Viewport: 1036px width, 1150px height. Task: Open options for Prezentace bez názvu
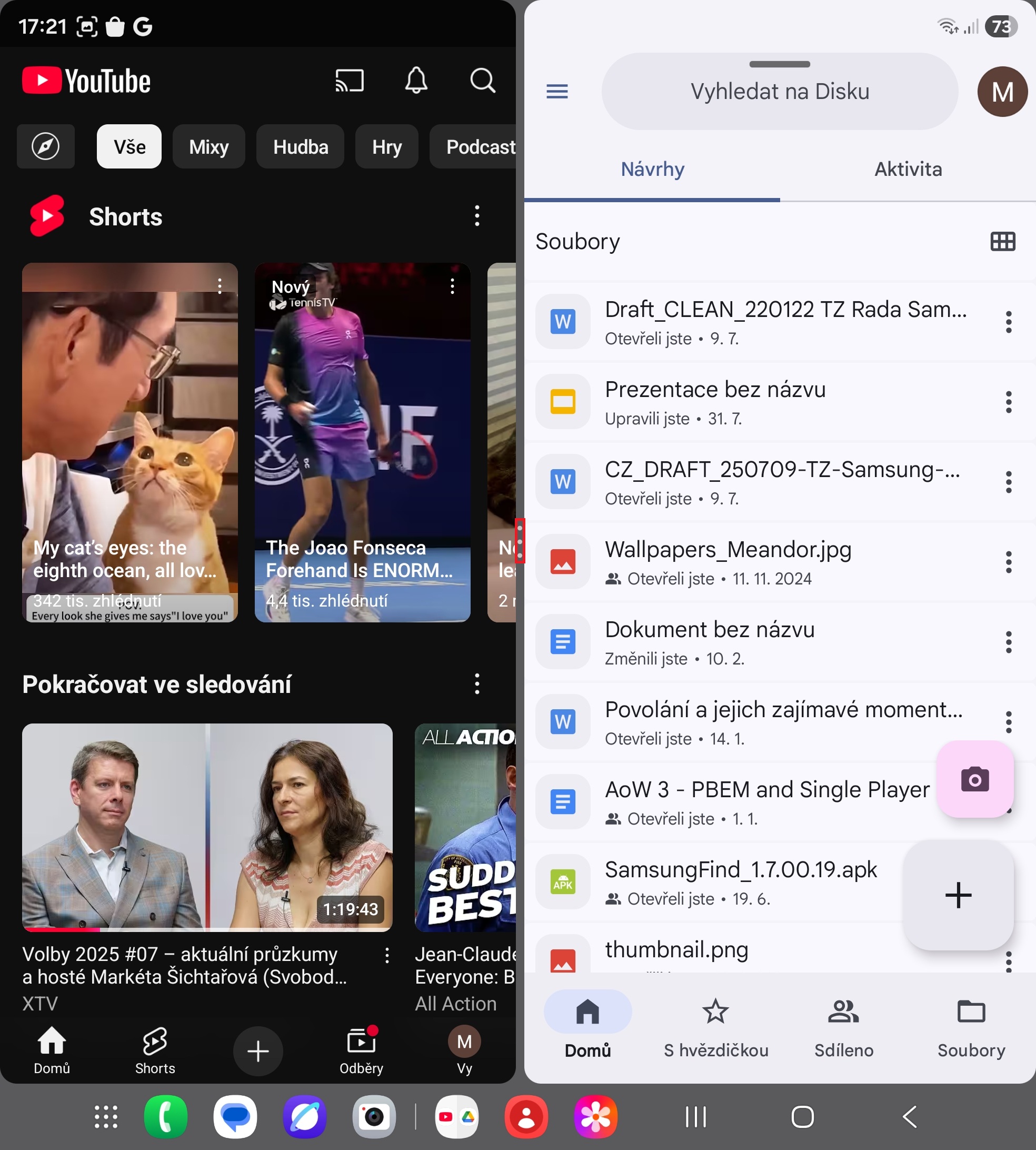(x=1008, y=402)
